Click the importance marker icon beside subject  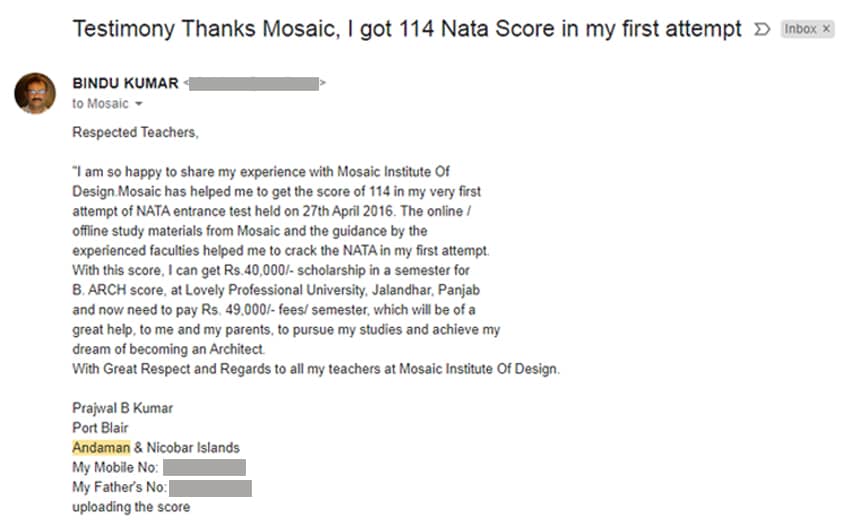pos(762,29)
